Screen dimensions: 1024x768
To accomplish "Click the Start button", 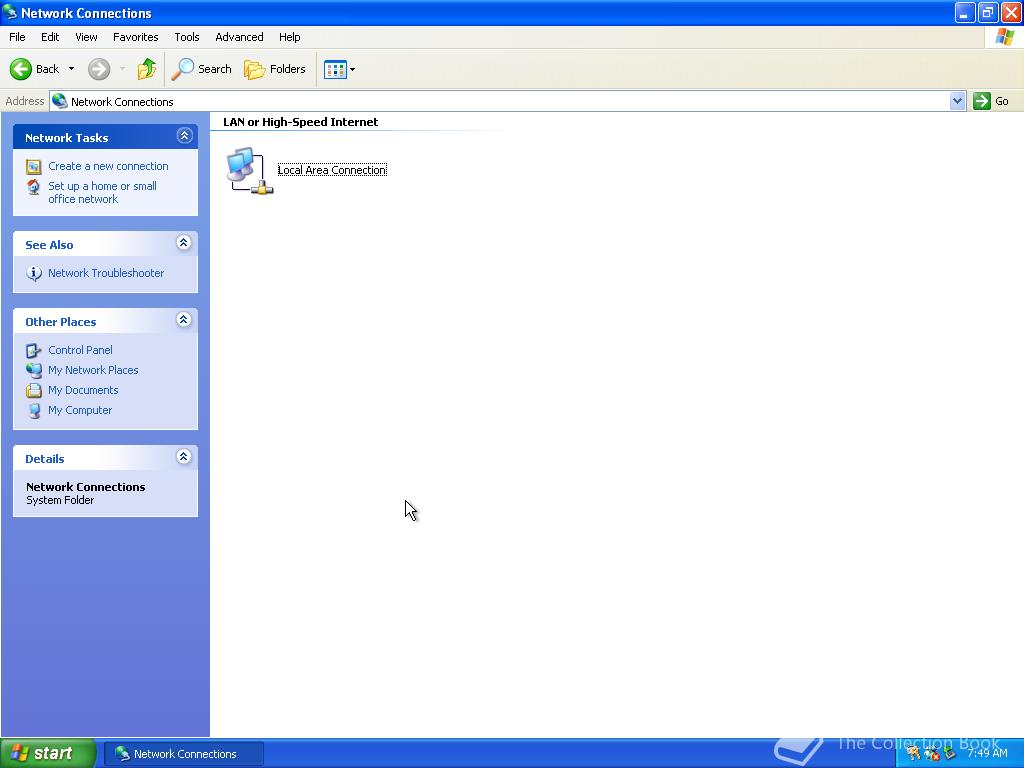I will click(x=48, y=753).
